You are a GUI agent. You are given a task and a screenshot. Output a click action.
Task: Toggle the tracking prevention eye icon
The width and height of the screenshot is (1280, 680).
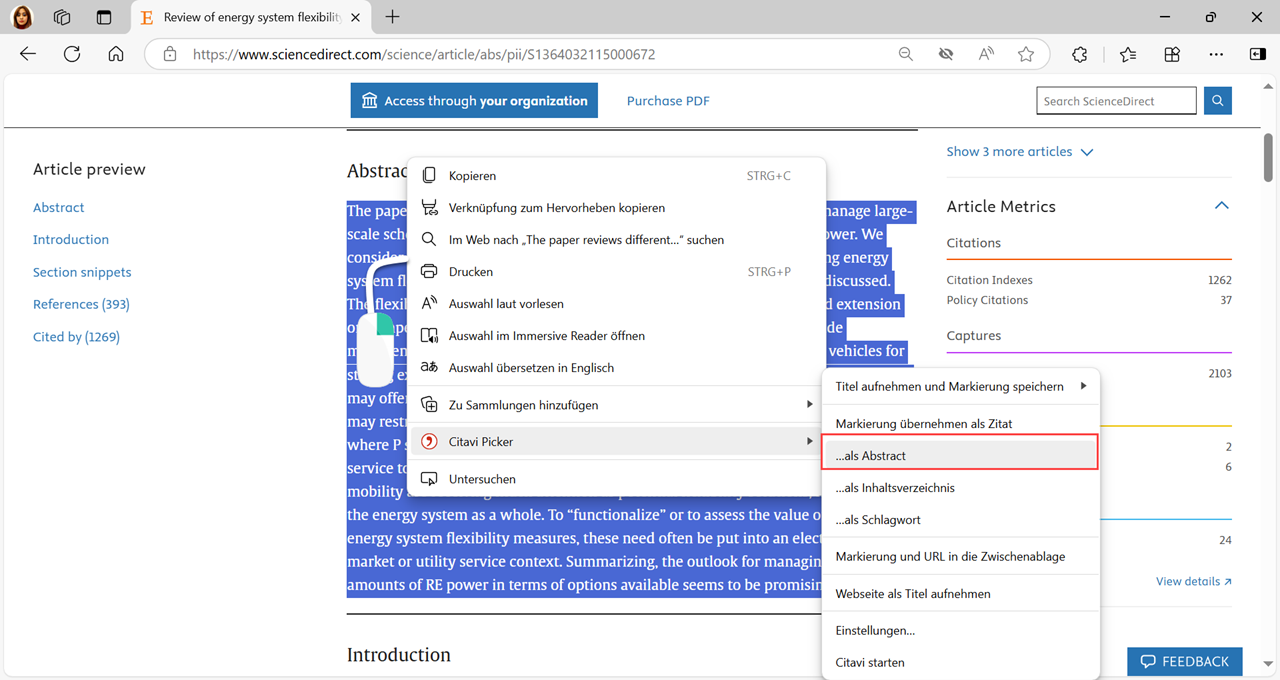click(946, 54)
